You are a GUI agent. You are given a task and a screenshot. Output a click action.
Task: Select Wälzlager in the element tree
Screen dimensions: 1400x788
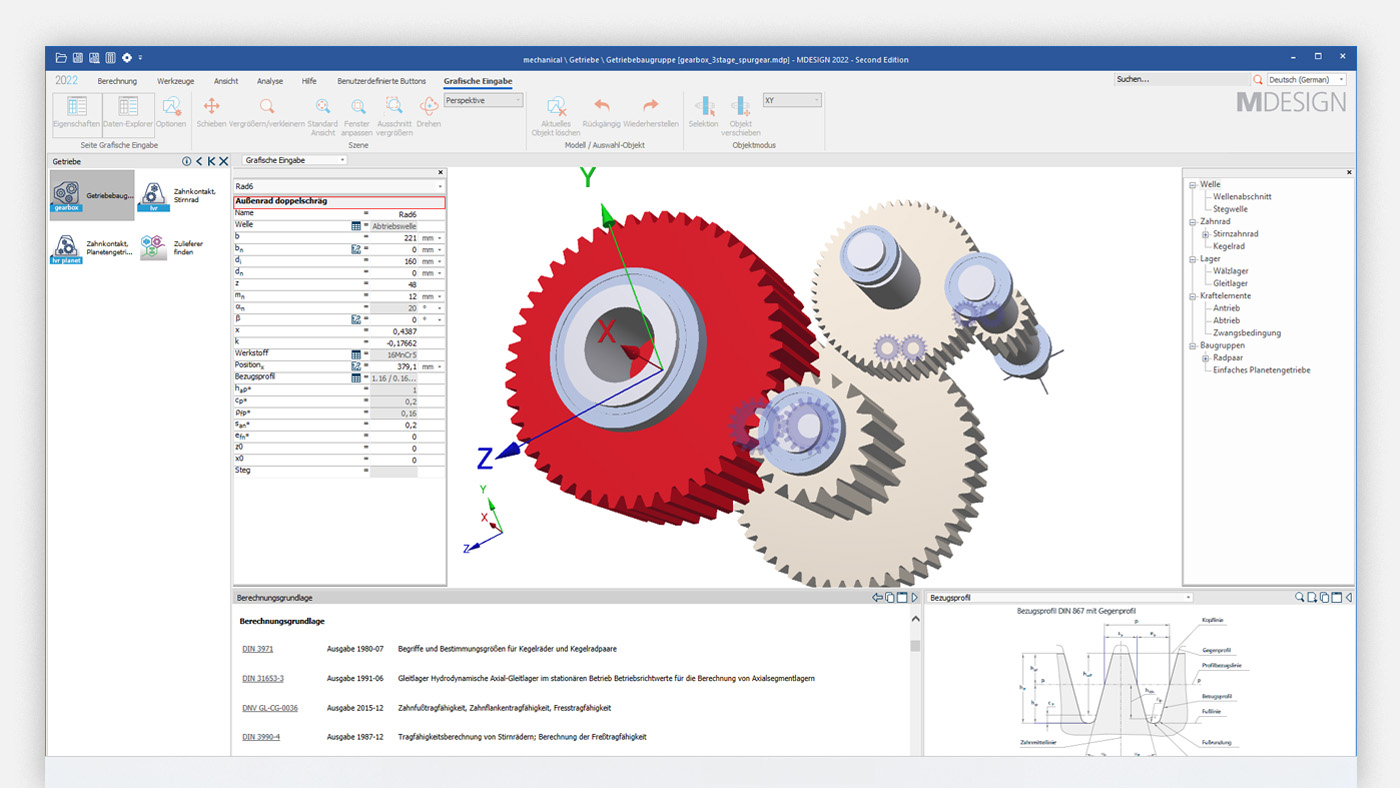1231,271
